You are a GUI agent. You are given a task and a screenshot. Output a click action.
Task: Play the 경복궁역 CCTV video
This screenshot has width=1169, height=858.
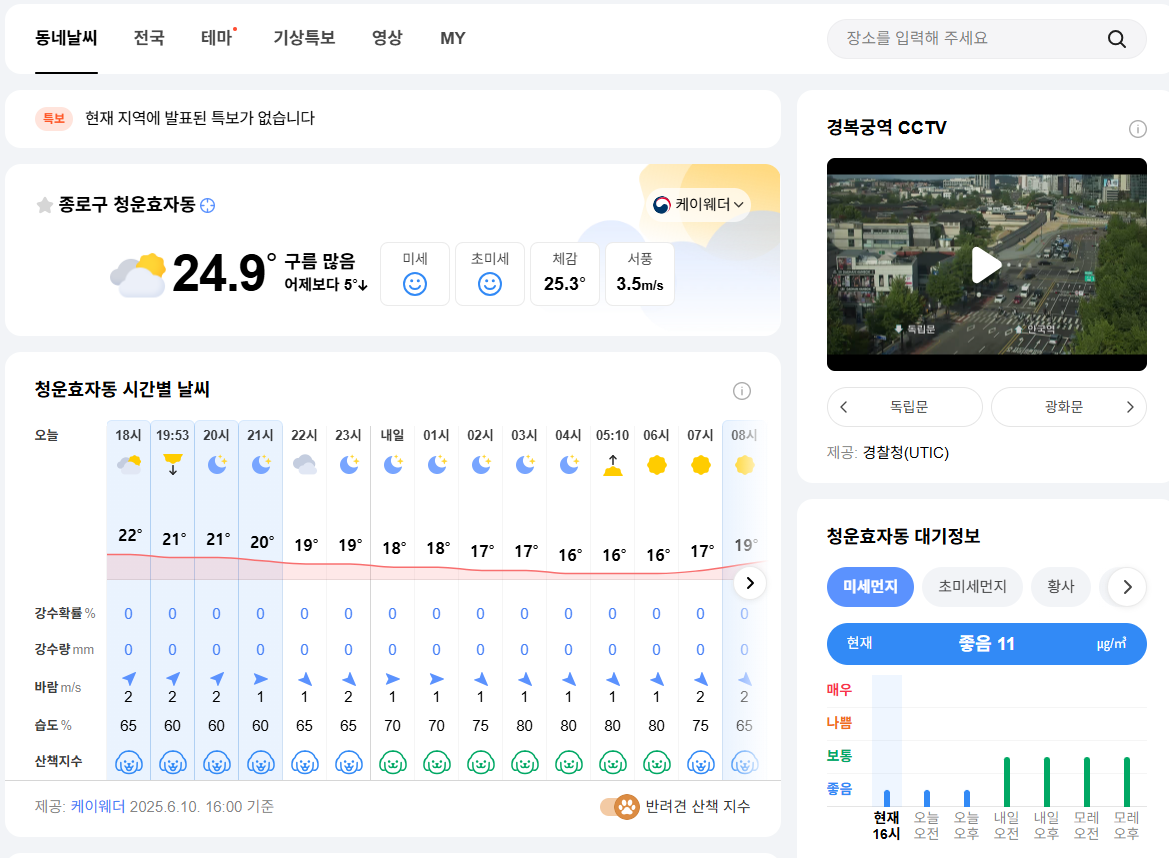click(x=986, y=265)
